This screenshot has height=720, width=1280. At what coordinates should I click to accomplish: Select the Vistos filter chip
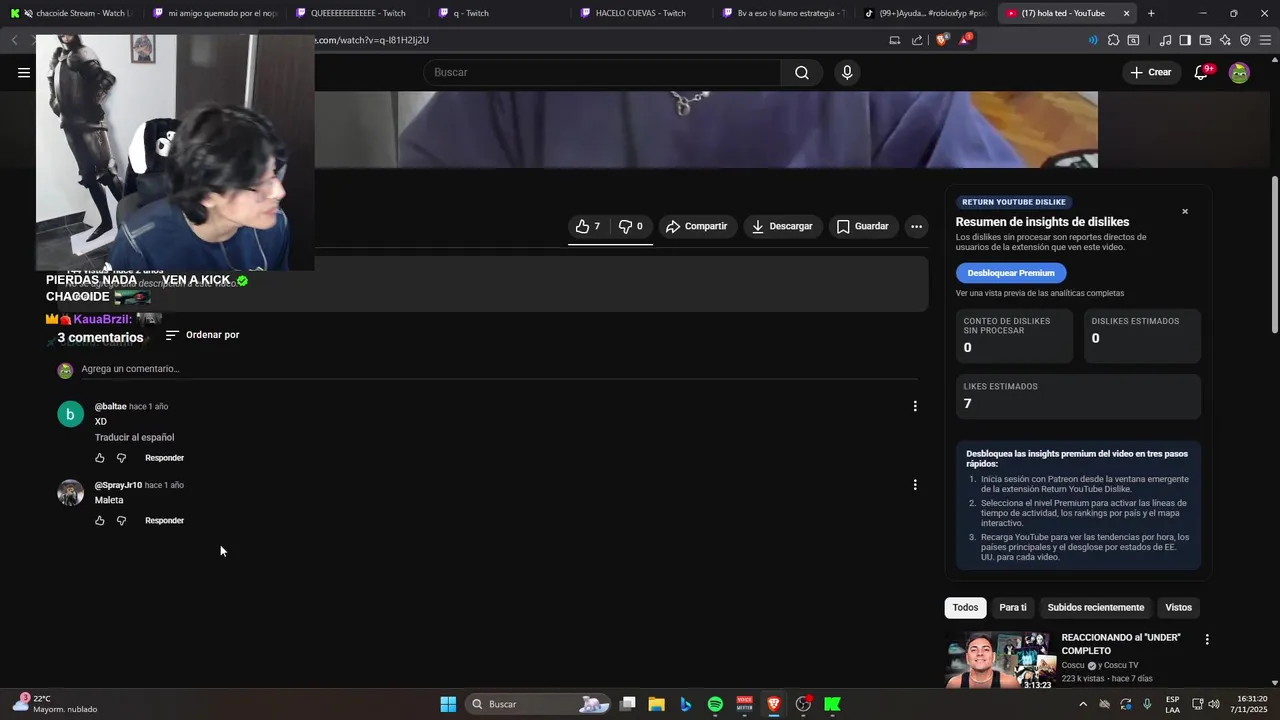point(1179,607)
